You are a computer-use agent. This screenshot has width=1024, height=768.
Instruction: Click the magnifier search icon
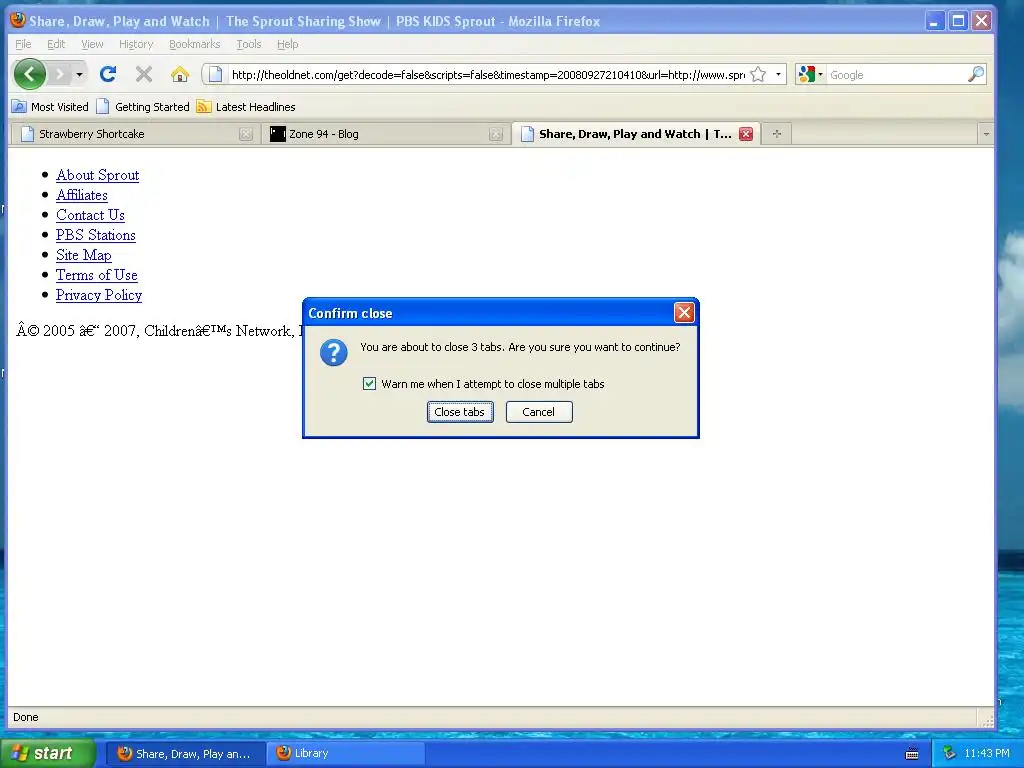tap(976, 74)
